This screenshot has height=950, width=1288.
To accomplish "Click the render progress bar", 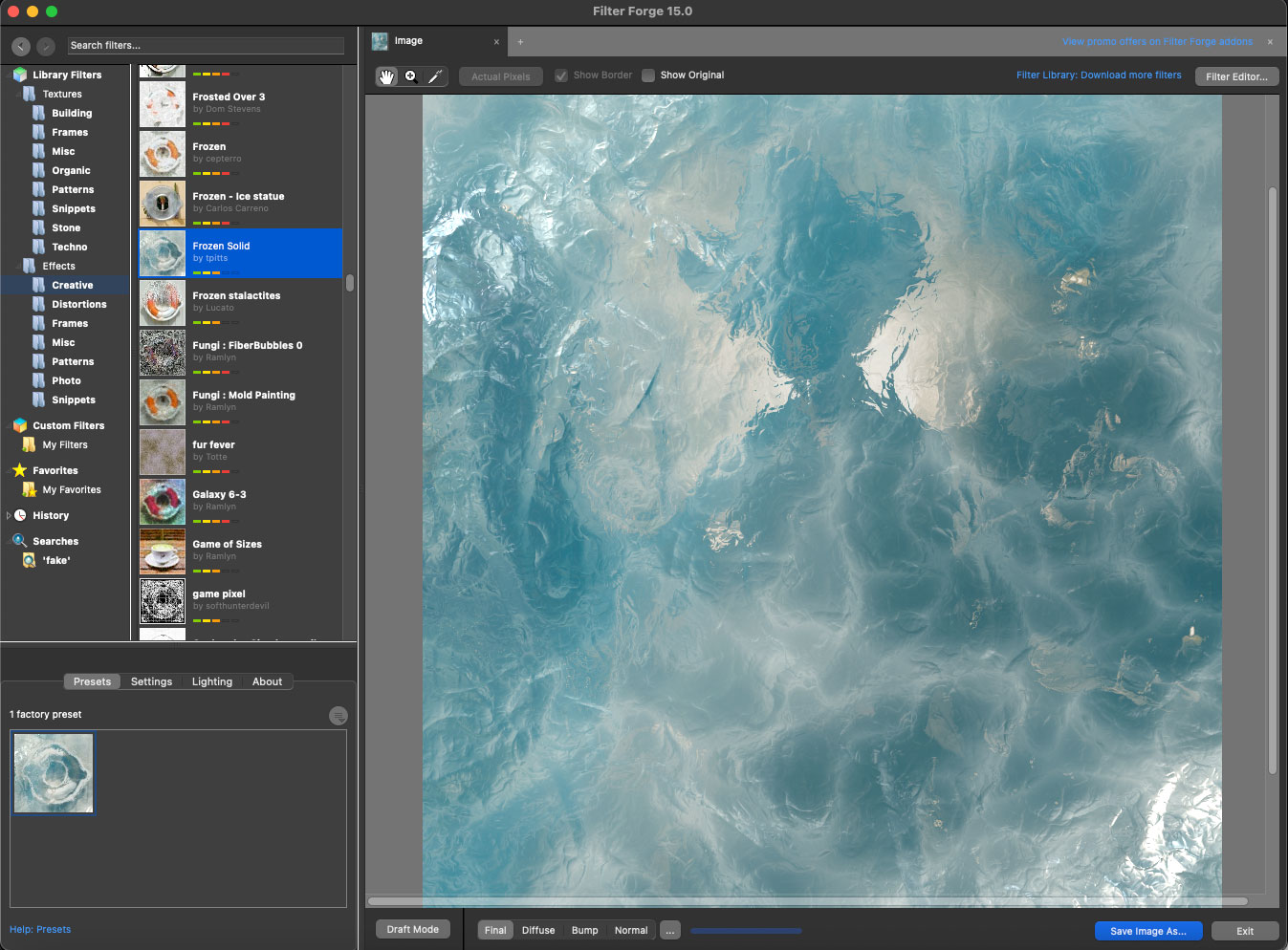I will click(746, 930).
